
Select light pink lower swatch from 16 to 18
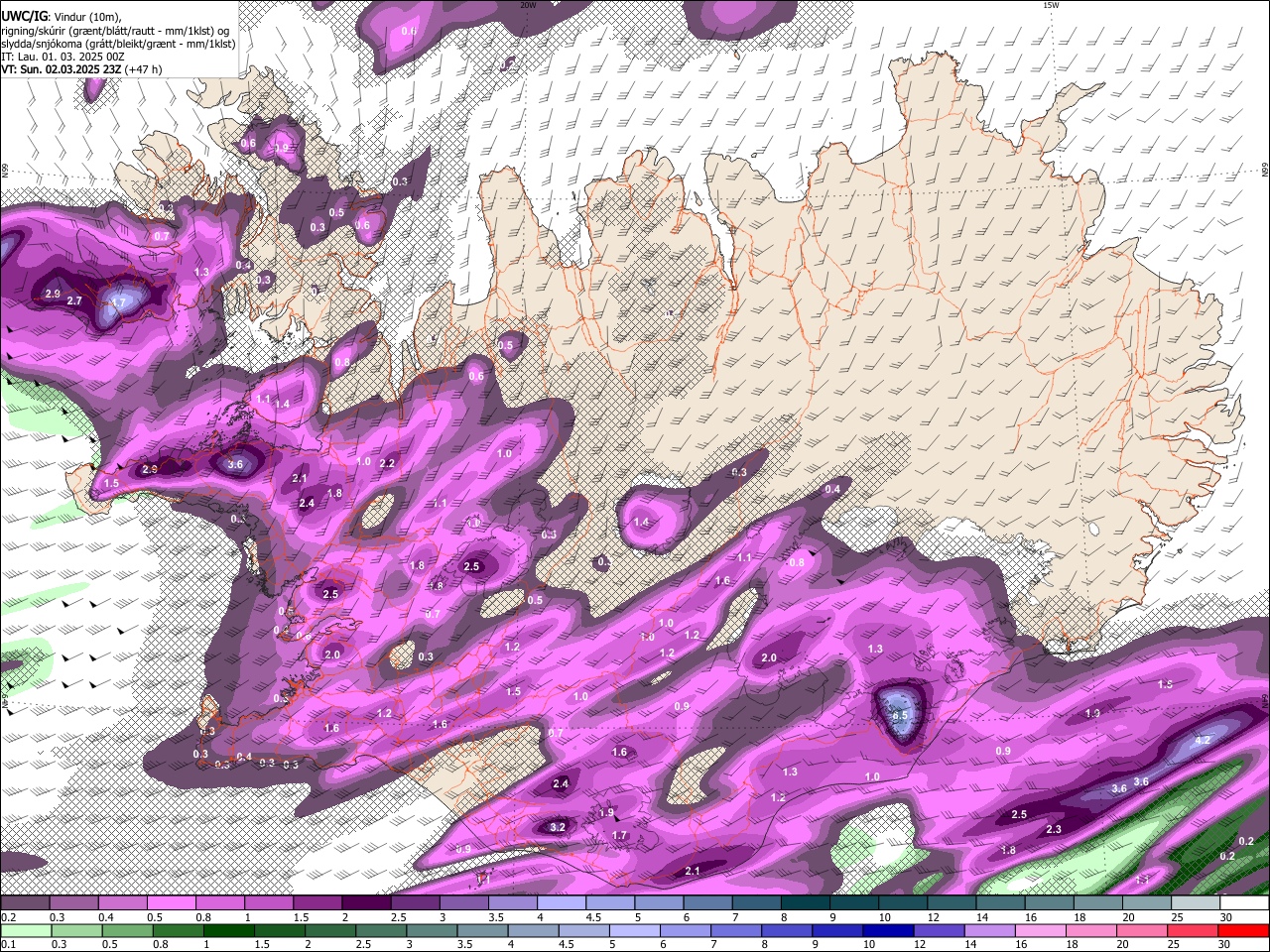coord(1039,931)
